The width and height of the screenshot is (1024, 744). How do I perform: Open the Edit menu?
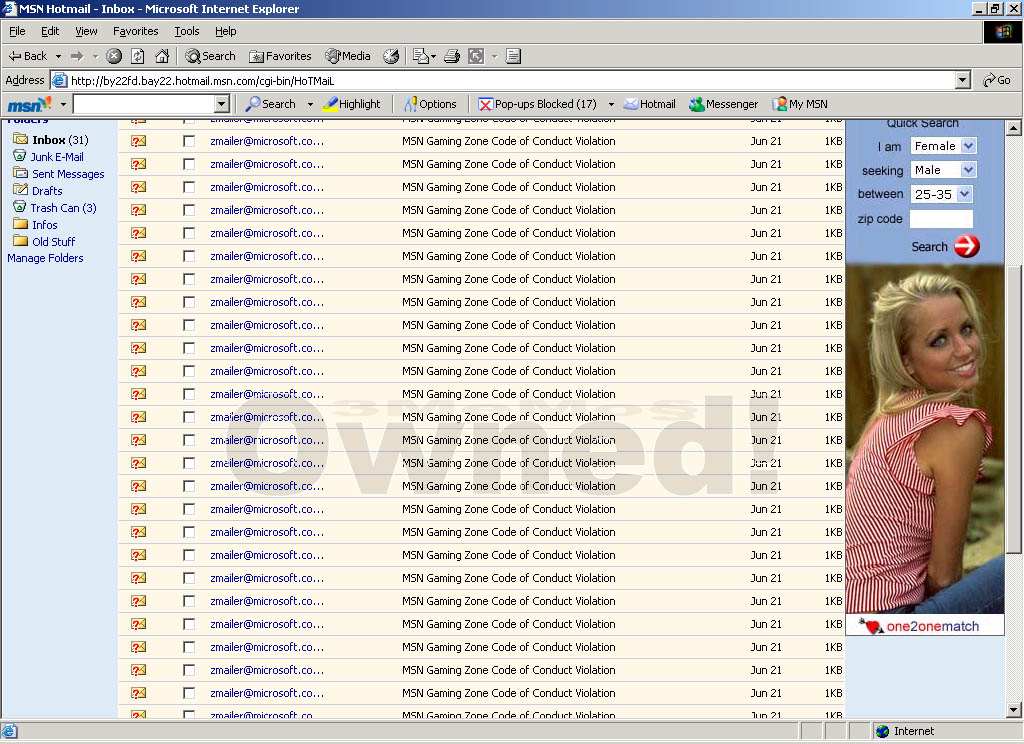(50, 31)
